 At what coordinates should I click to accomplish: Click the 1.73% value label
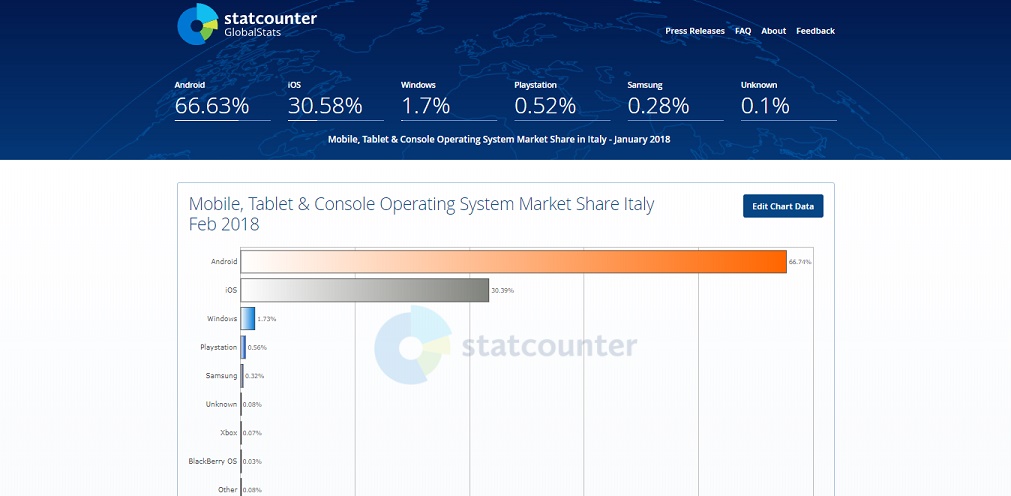point(267,319)
